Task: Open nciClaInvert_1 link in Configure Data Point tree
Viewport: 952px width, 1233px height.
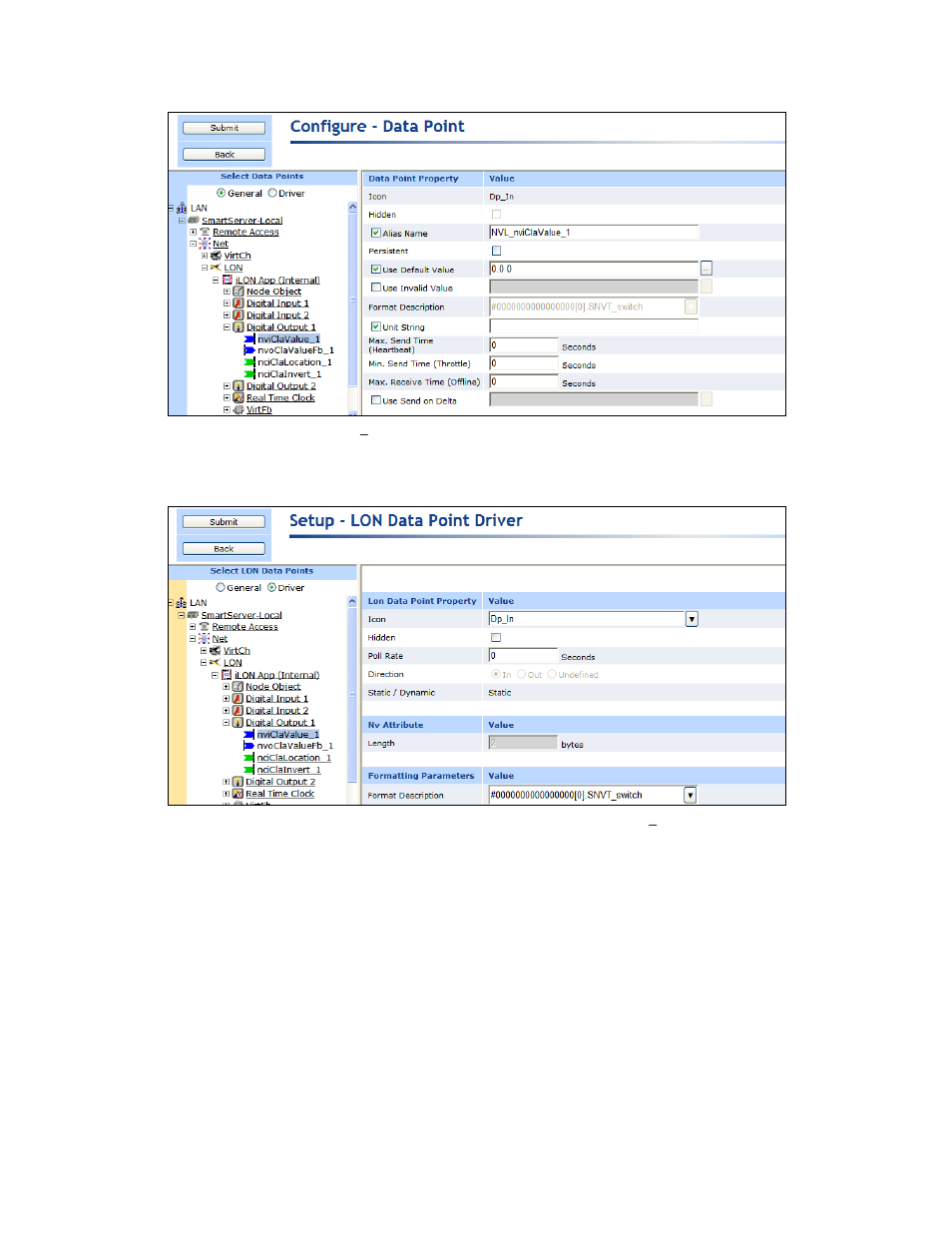Action: [289, 374]
